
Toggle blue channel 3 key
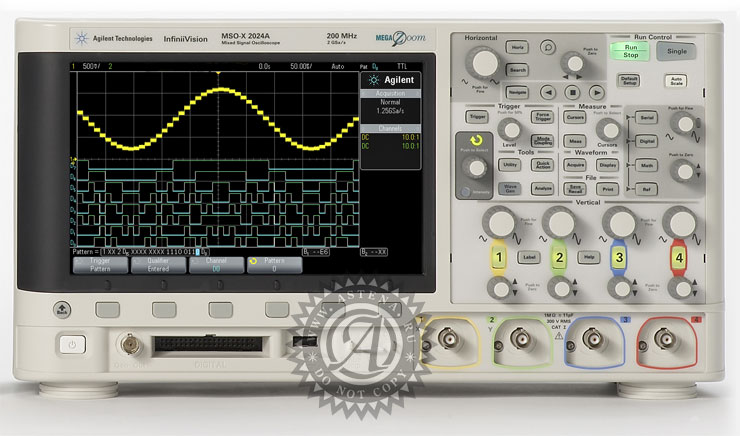[x=619, y=257]
